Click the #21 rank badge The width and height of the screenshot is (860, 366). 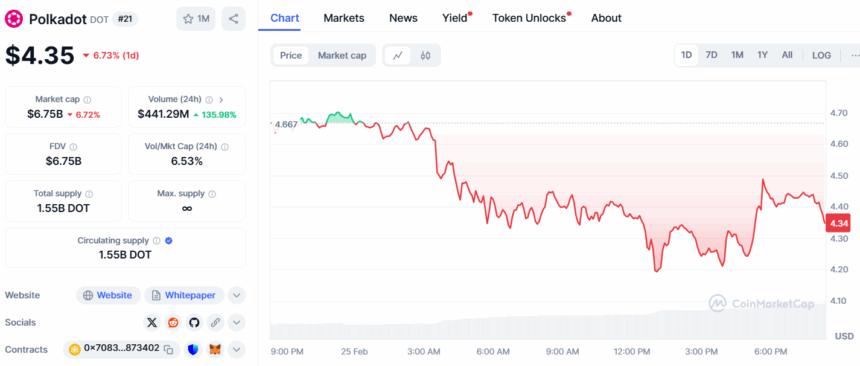(x=125, y=19)
